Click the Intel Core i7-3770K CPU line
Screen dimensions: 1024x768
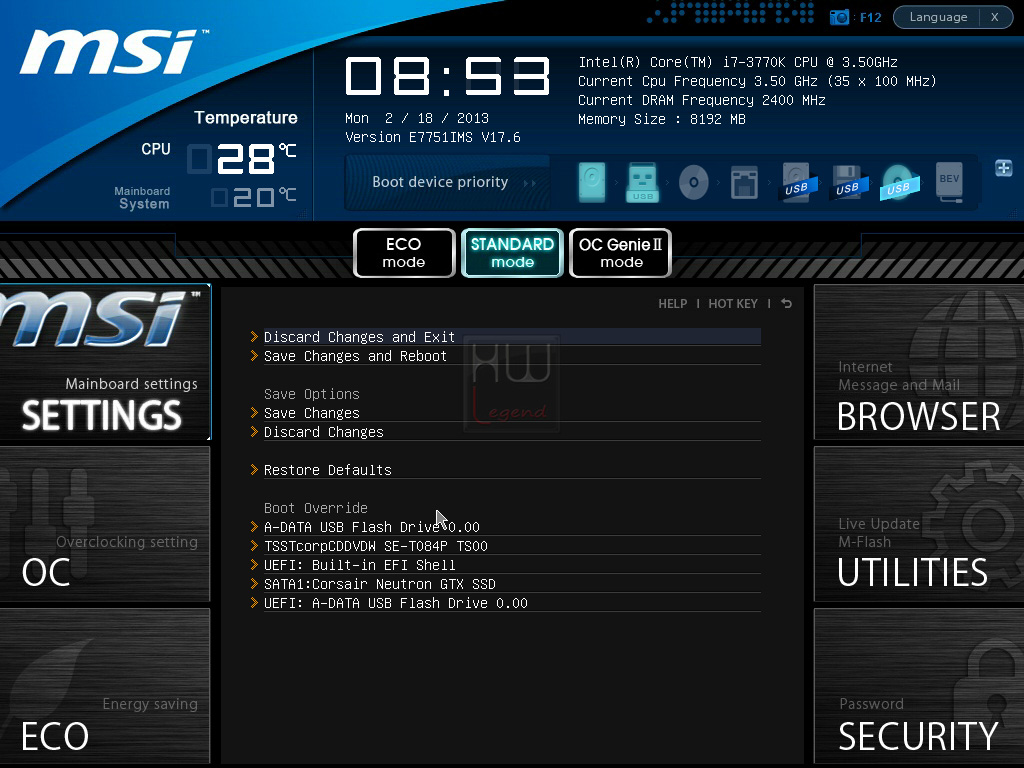738,62
